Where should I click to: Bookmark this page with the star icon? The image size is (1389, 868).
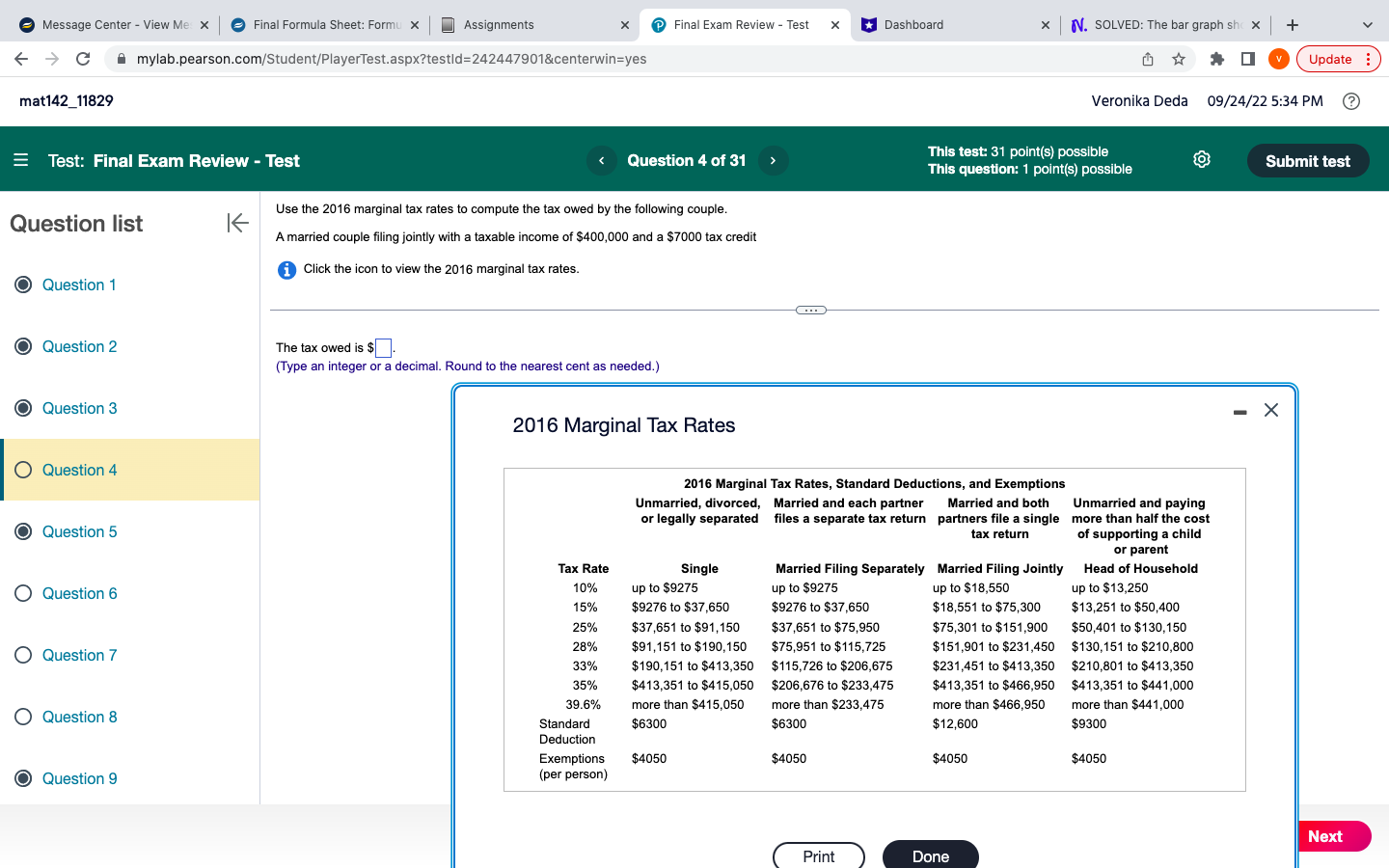tap(1179, 59)
